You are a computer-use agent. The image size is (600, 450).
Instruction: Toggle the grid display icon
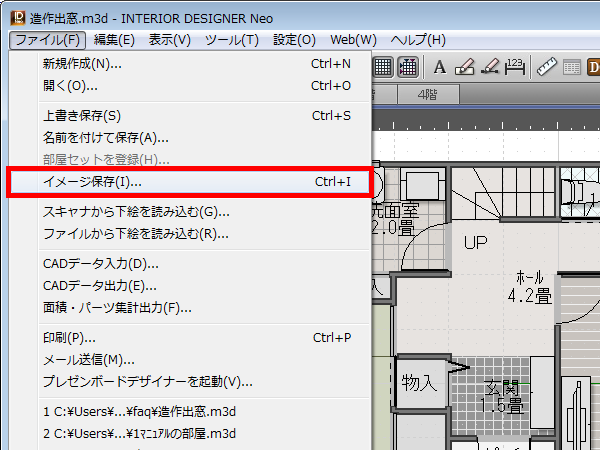tap(383, 67)
